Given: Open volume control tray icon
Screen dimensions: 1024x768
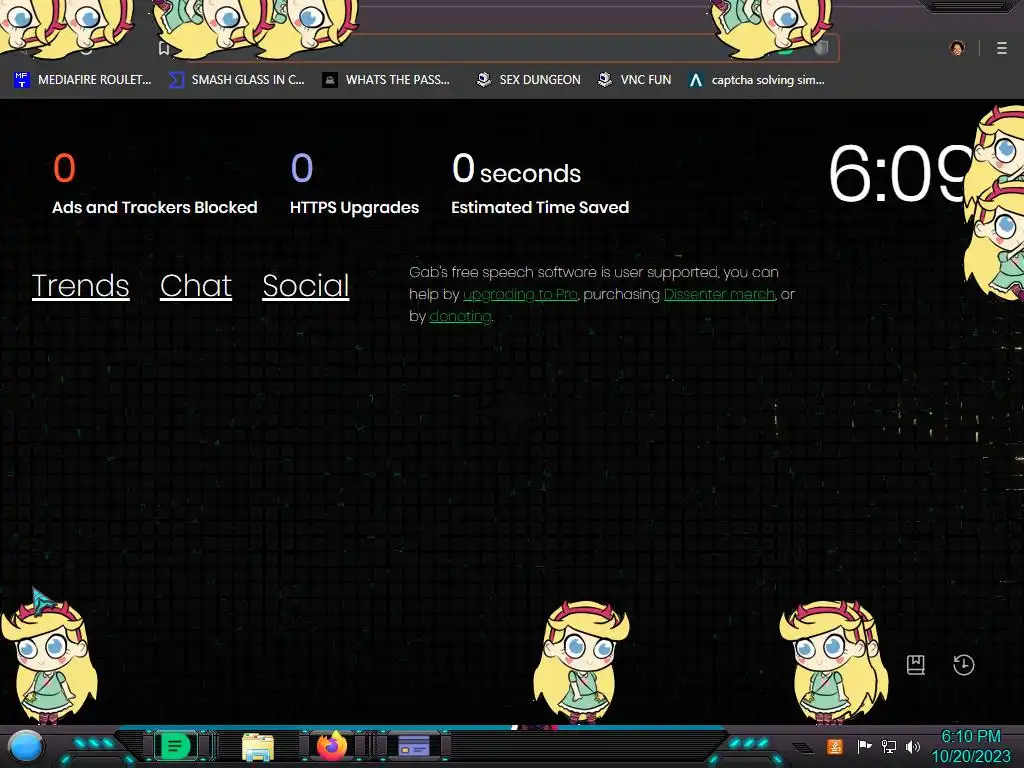Looking at the screenshot, I should click(913, 746).
